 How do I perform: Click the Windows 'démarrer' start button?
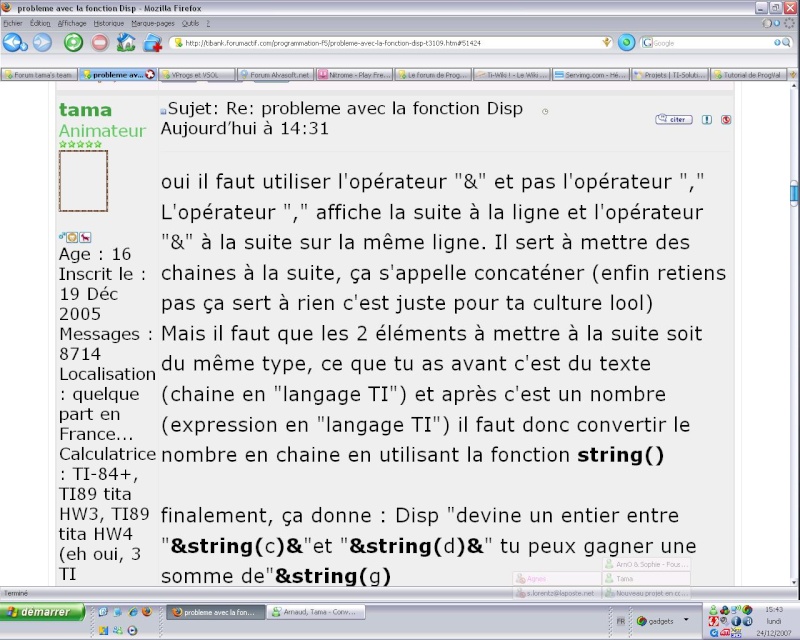click(x=43, y=612)
